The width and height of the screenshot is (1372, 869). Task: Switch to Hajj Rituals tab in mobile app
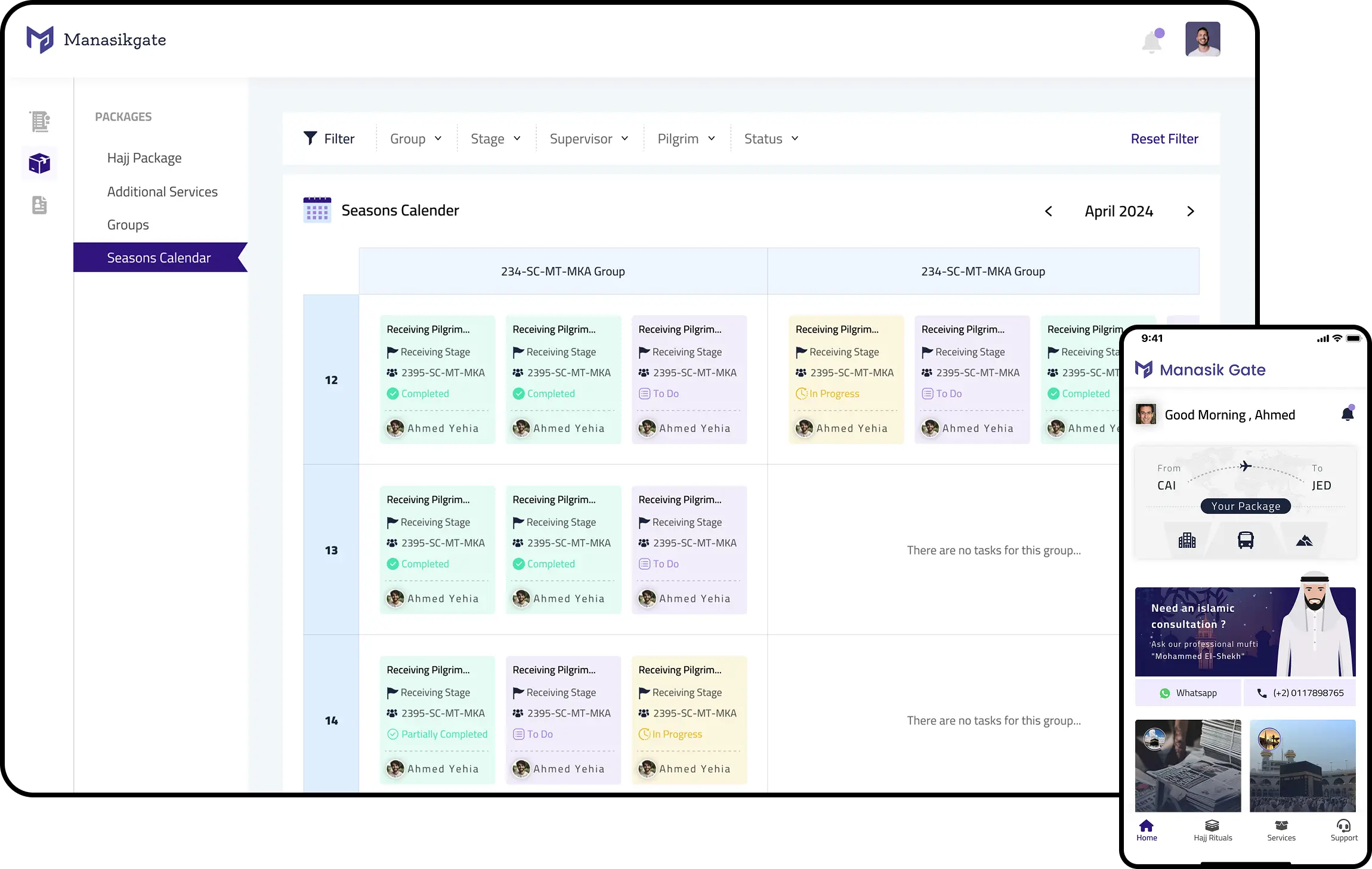click(x=1213, y=830)
